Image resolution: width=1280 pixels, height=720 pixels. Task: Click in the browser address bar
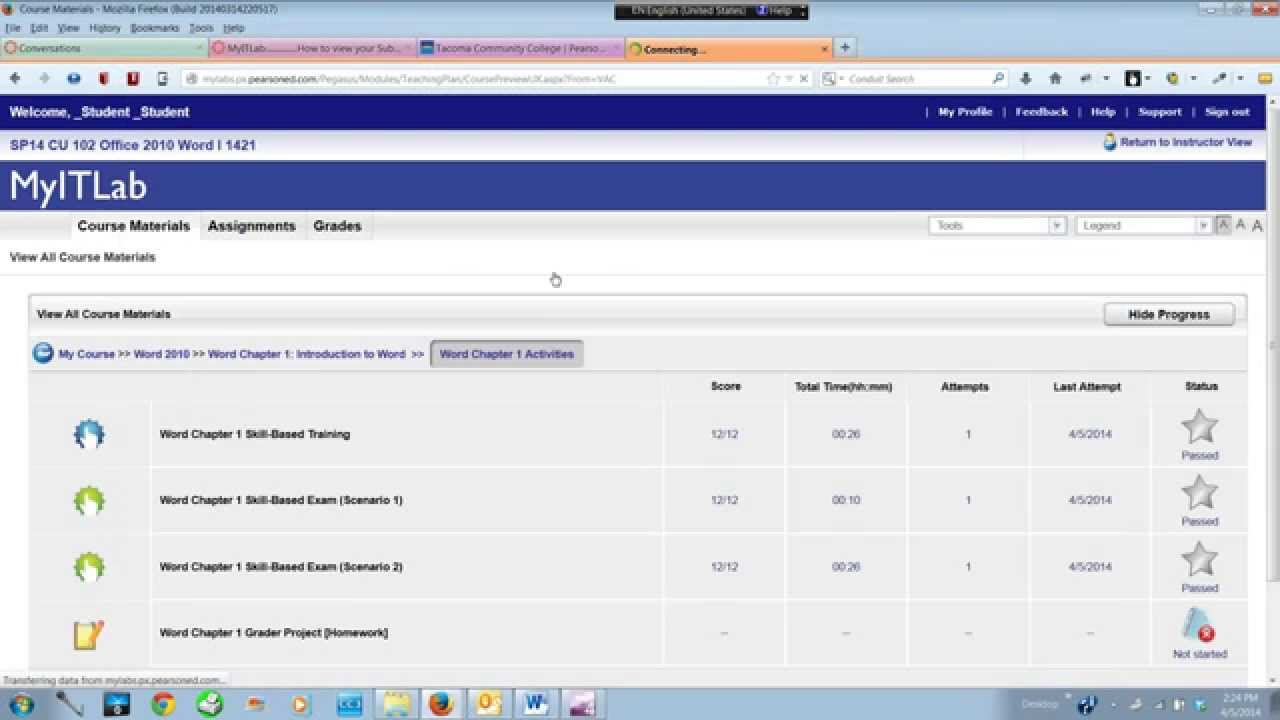coord(480,78)
